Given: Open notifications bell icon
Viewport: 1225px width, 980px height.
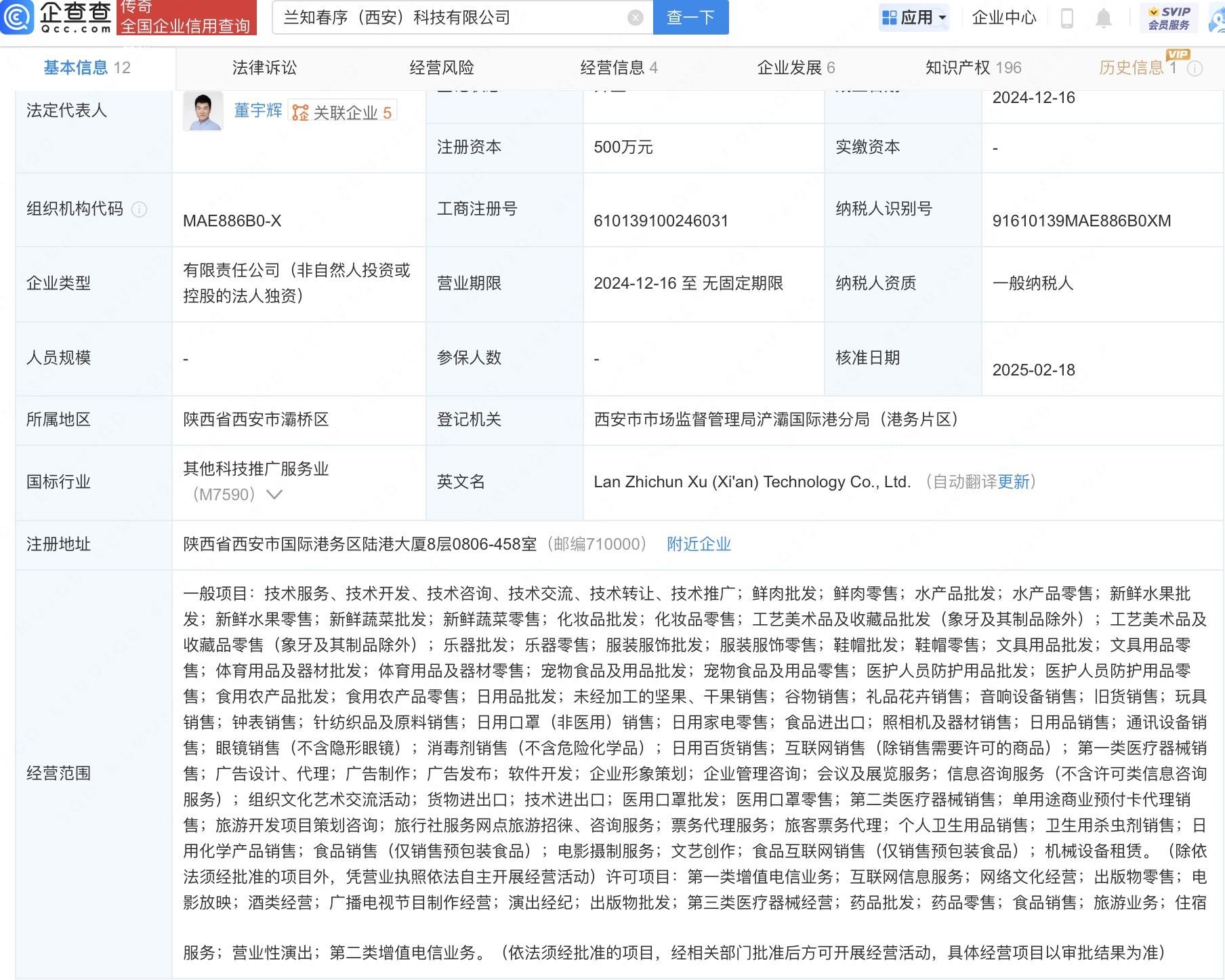Looking at the screenshot, I should coord(1103,18).
